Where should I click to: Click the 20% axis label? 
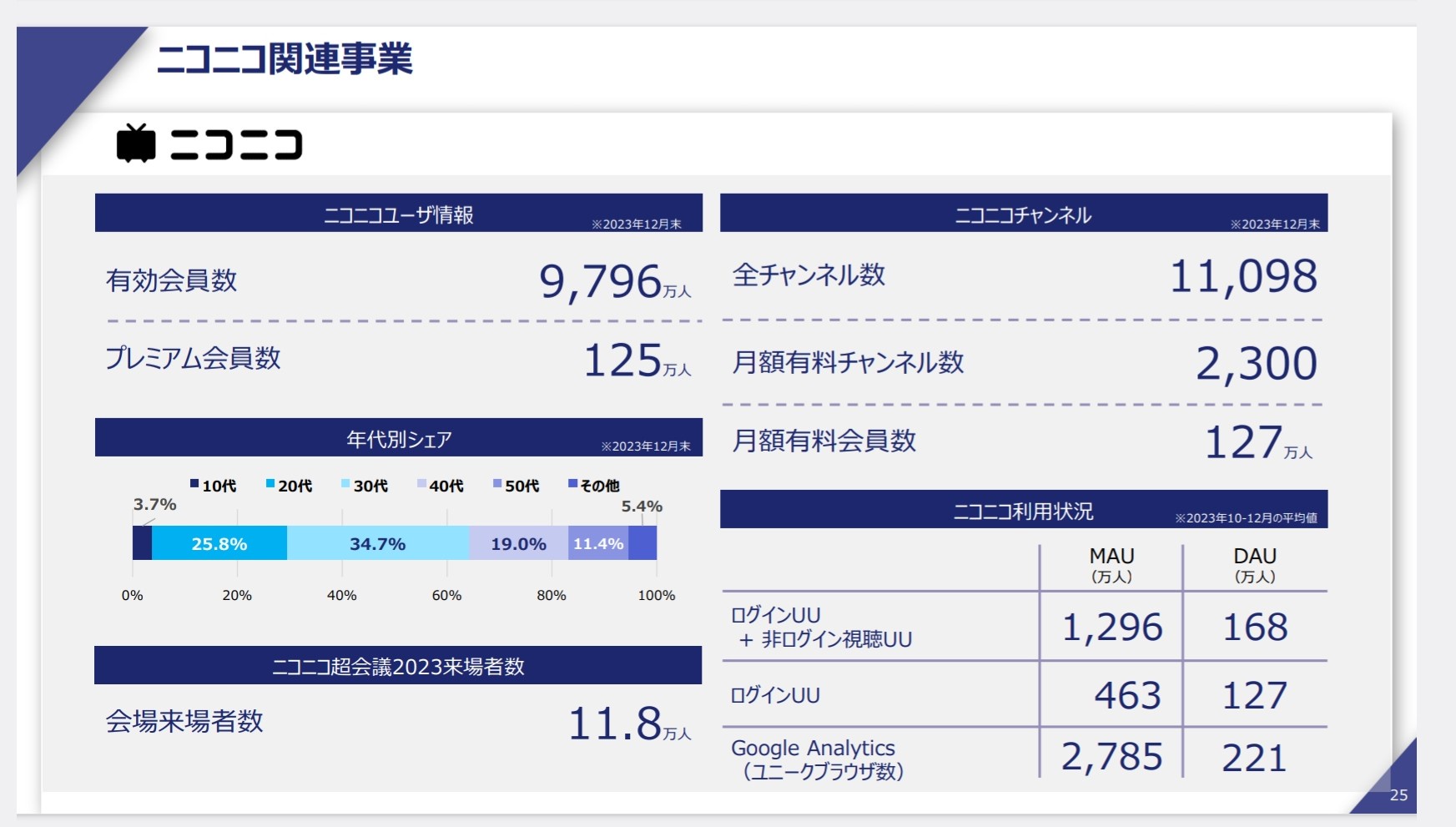[237, 595]
